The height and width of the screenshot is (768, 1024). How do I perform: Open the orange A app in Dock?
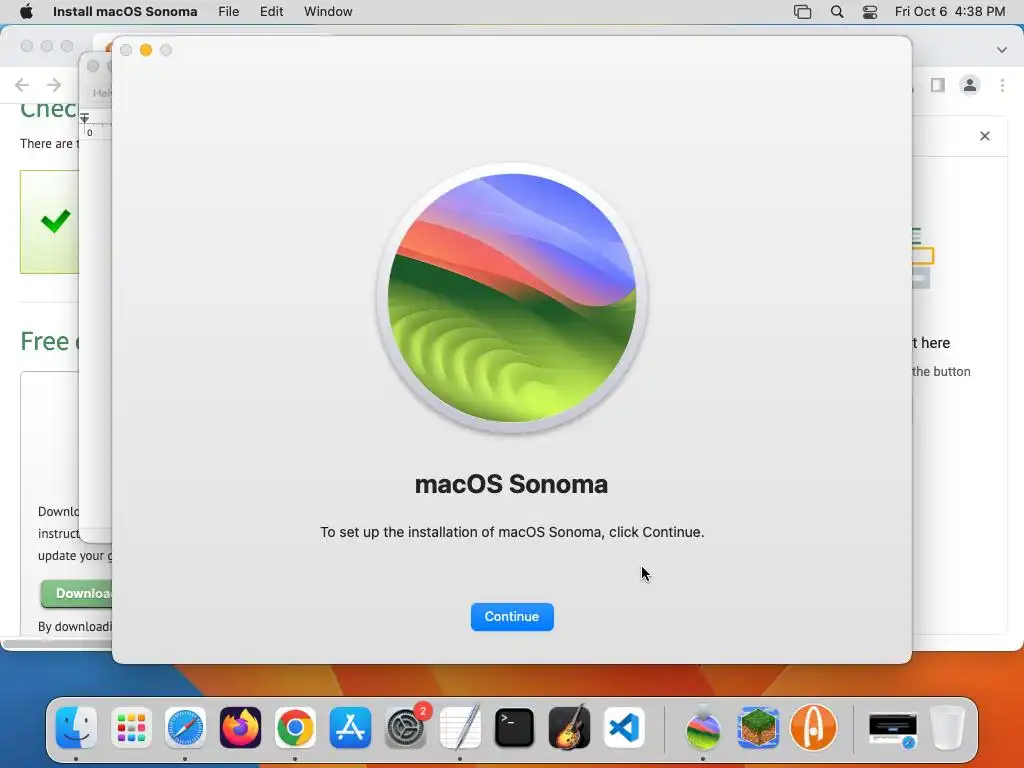click(813, 727)
